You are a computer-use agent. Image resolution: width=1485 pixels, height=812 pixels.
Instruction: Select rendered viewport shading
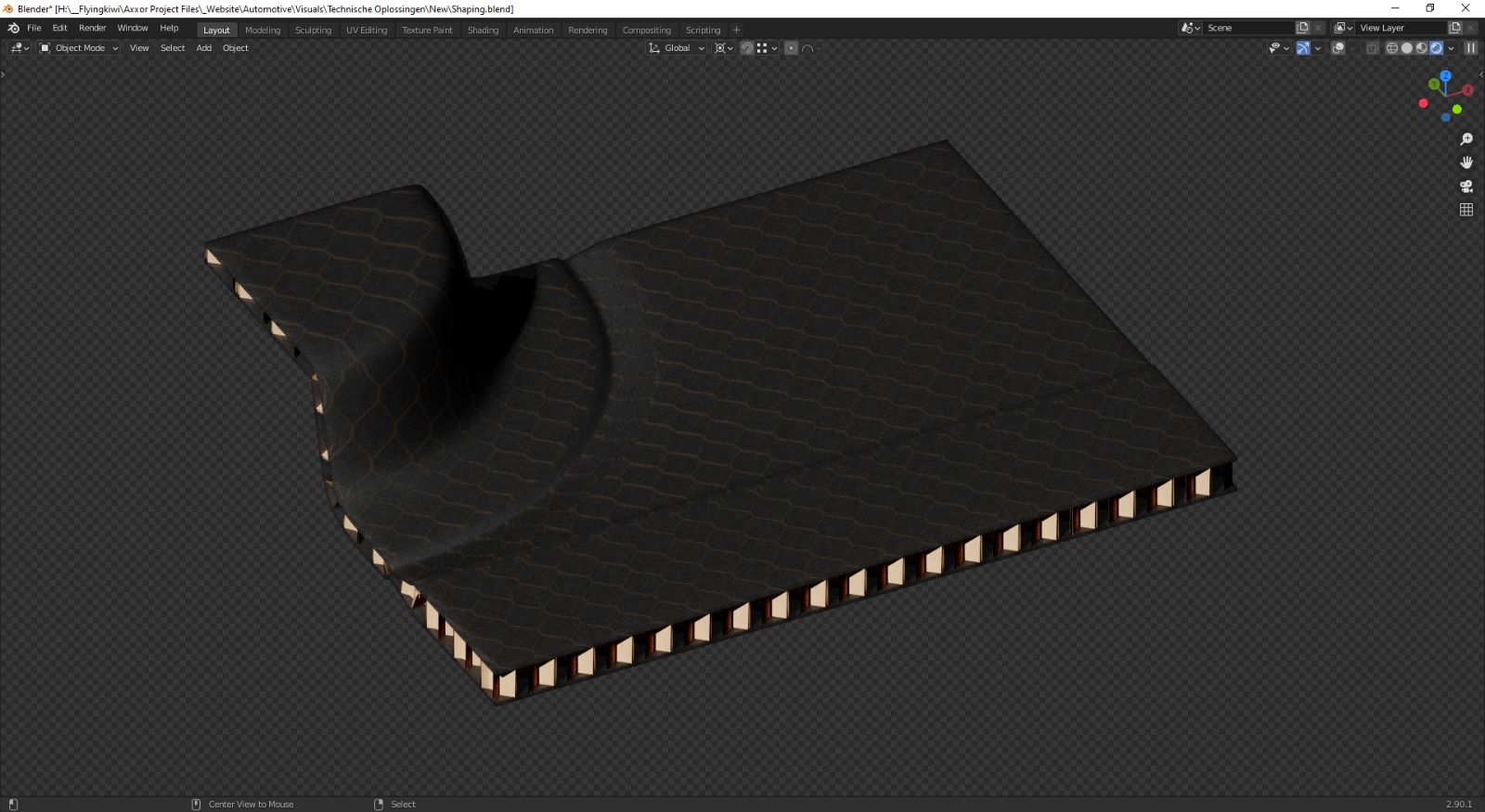[1436, 48]
